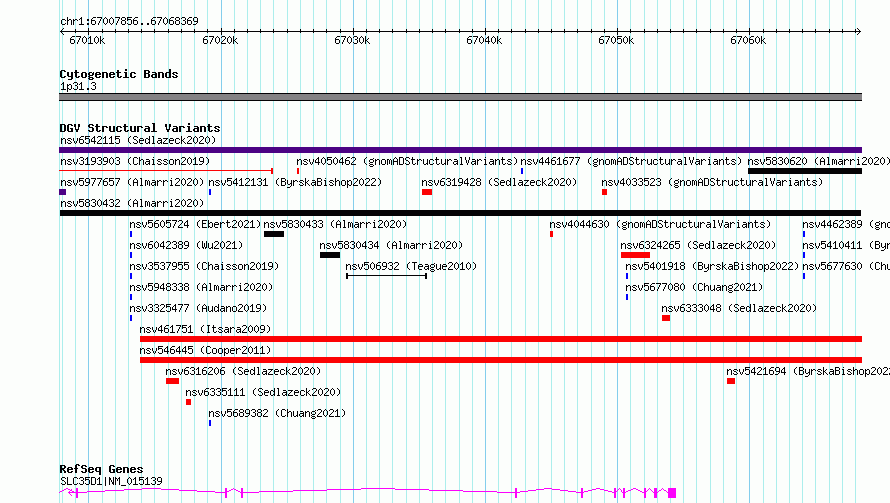
Task: Open nsv5977657 (Almarri2020) variant label
Action: click(x=132, y=182)
